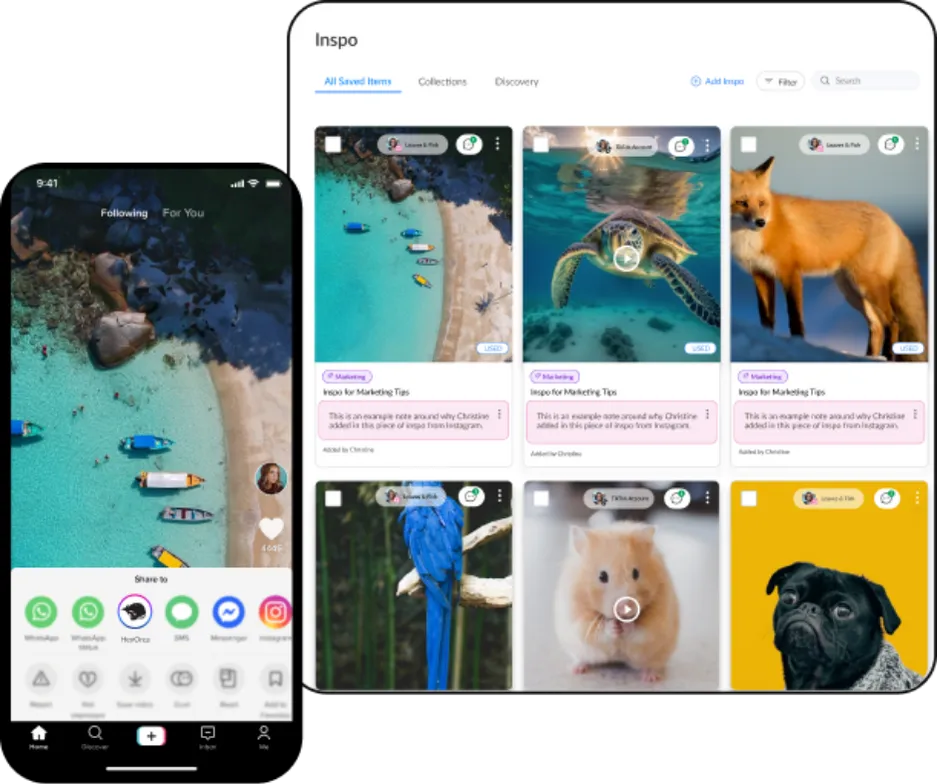937x784 pixels.
Task: Open the Discovery tab
Action: click(x=516, y=81)
